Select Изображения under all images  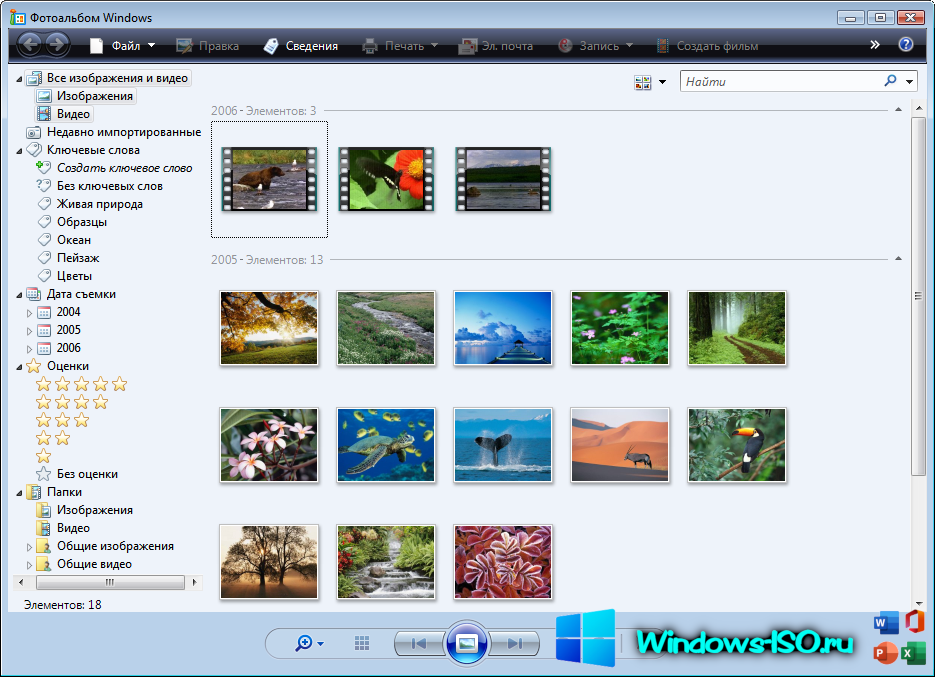pos(85,96)
